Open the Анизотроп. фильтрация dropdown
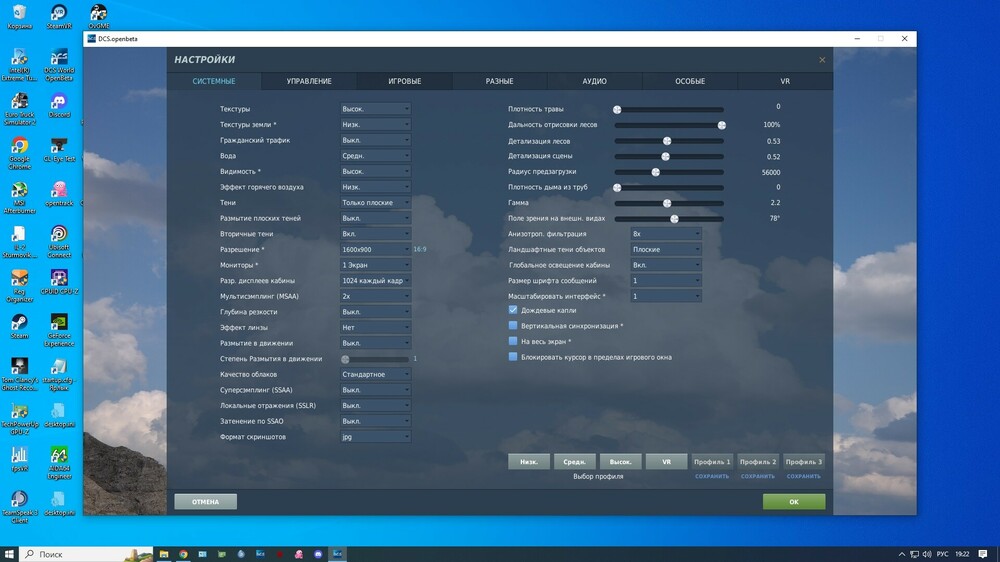 click(666, 233)
